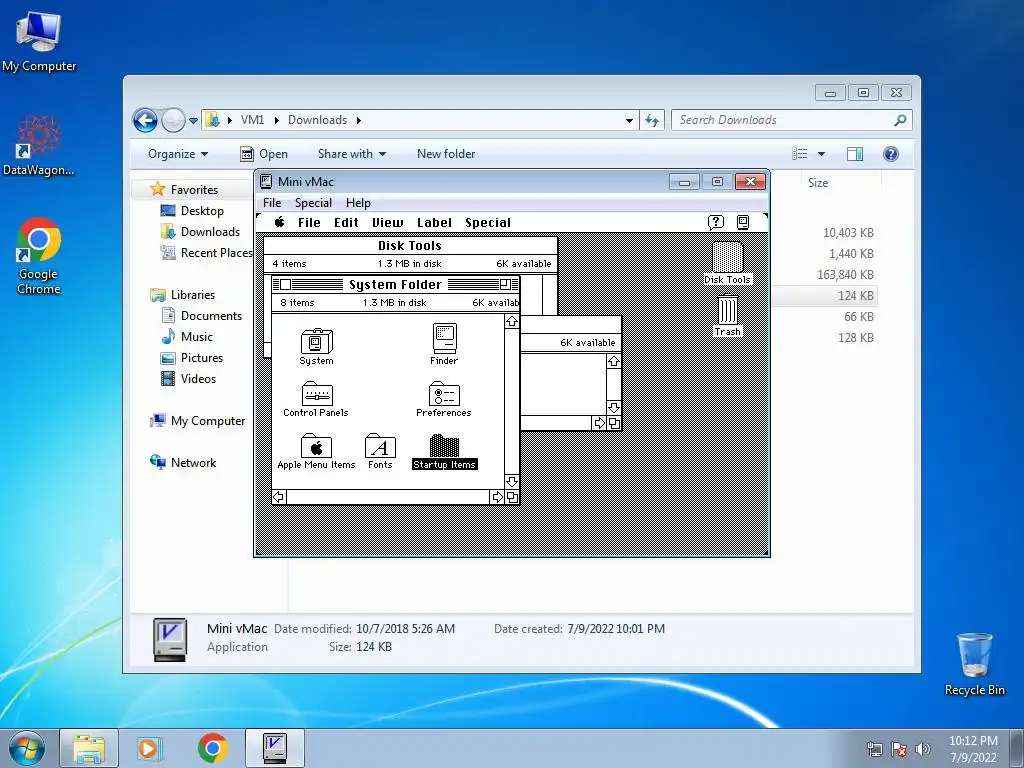Click scroll down arrow in background Mac window

click(x=614, y=408)
